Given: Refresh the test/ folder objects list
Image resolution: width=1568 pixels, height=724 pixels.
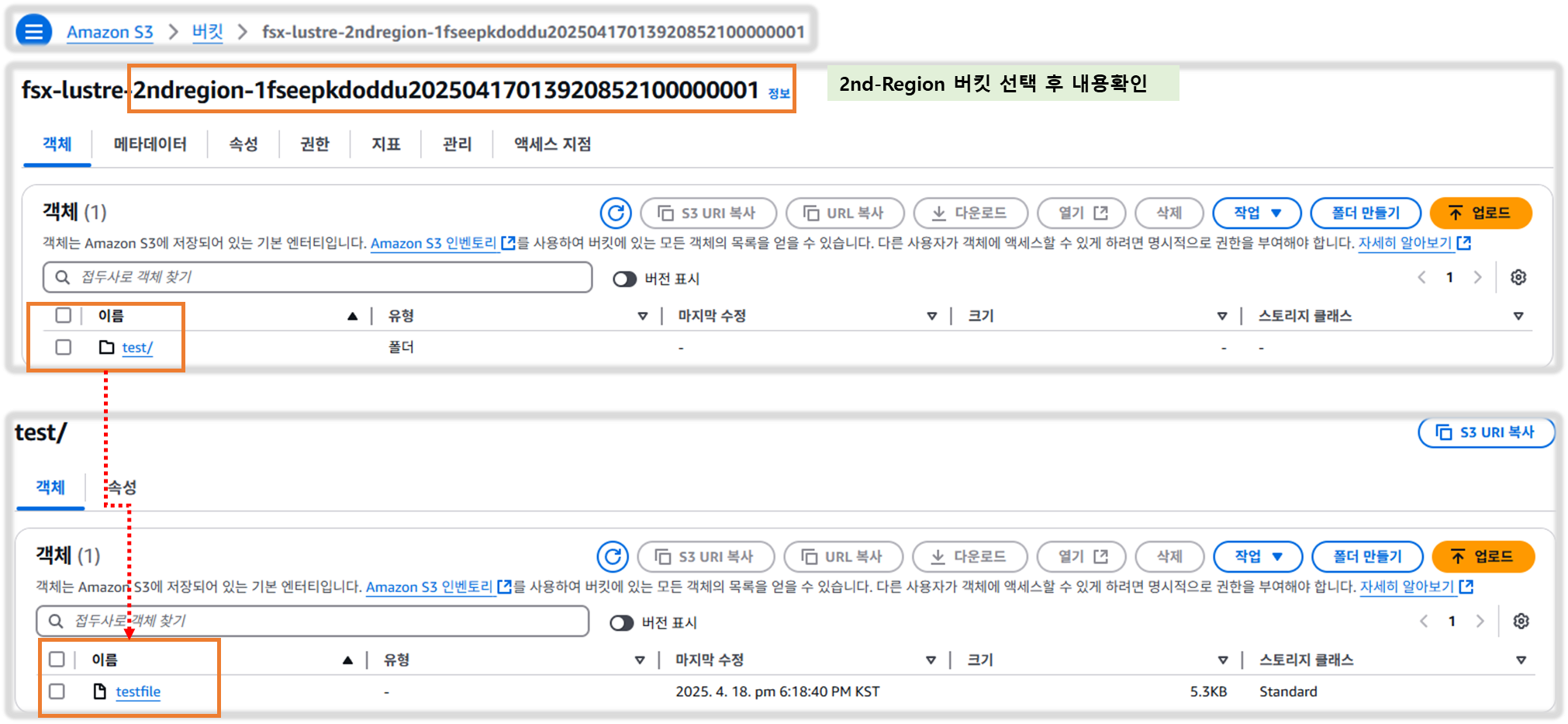Looking at the screenshot, I should [x=613, y=556].
